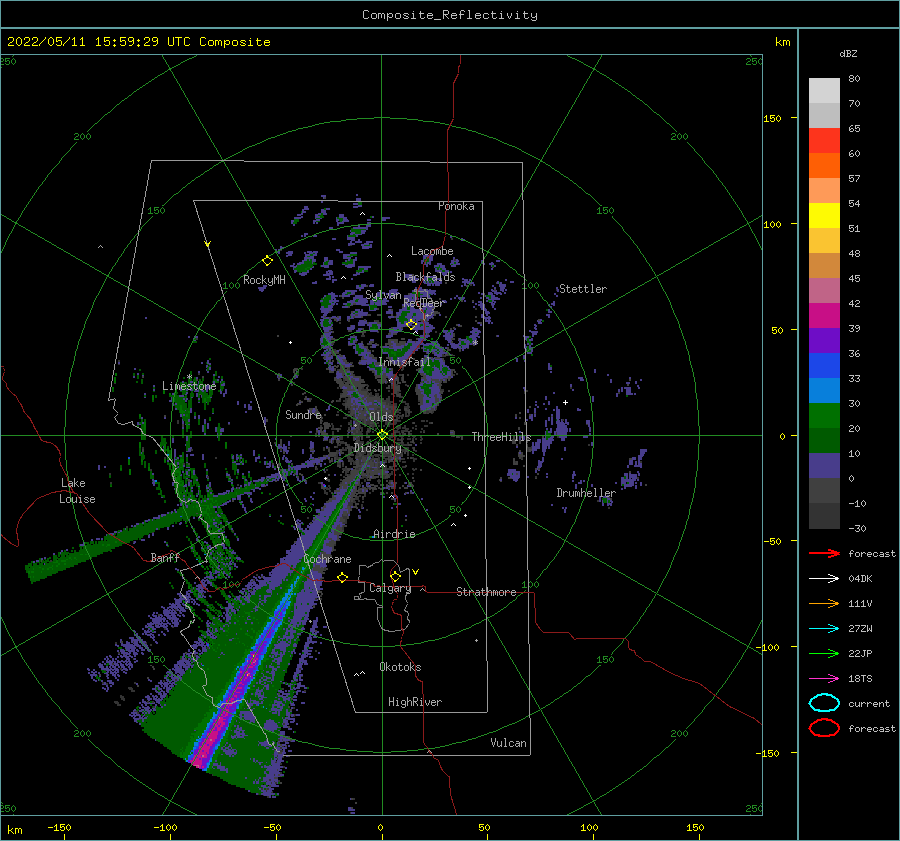
Task: Pick the magenta swatch between 42 and 39 dBZ
Action: pyautogui.click(x=824, y=316)
